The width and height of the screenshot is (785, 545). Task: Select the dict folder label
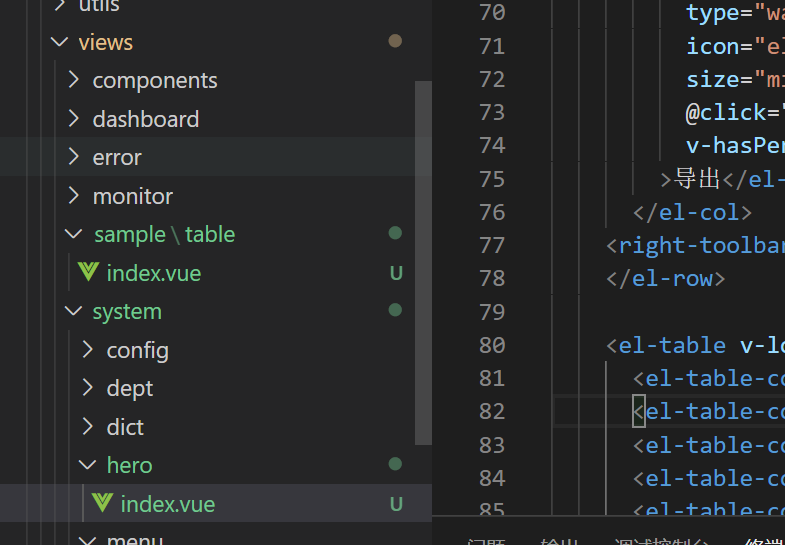point(125,427)
